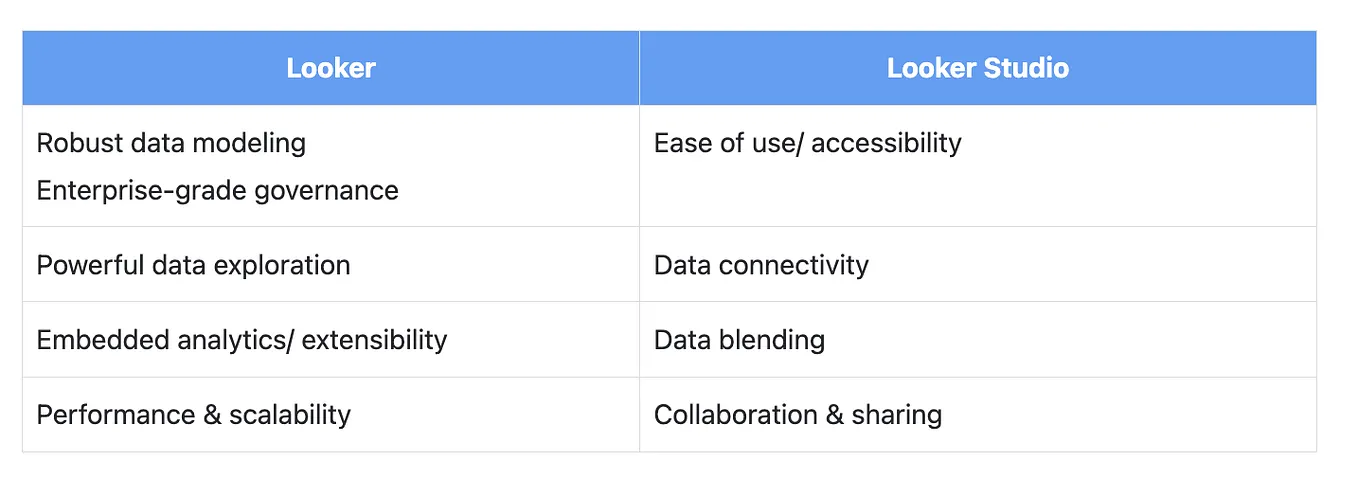Select Embedded analytics/ extensibility cell
The height and width of the screenshot is (492, 1358).
click(331, 339)
